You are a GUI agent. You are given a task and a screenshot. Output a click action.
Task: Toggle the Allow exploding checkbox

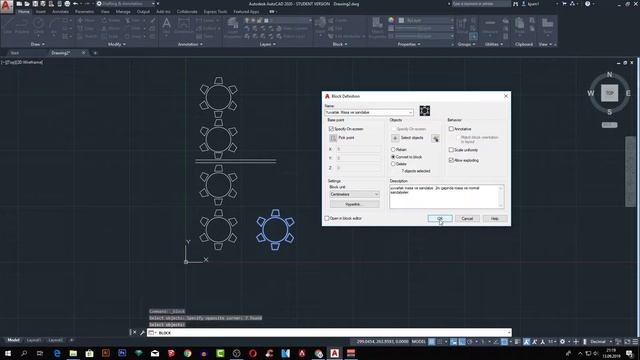(x=451, y=160)
